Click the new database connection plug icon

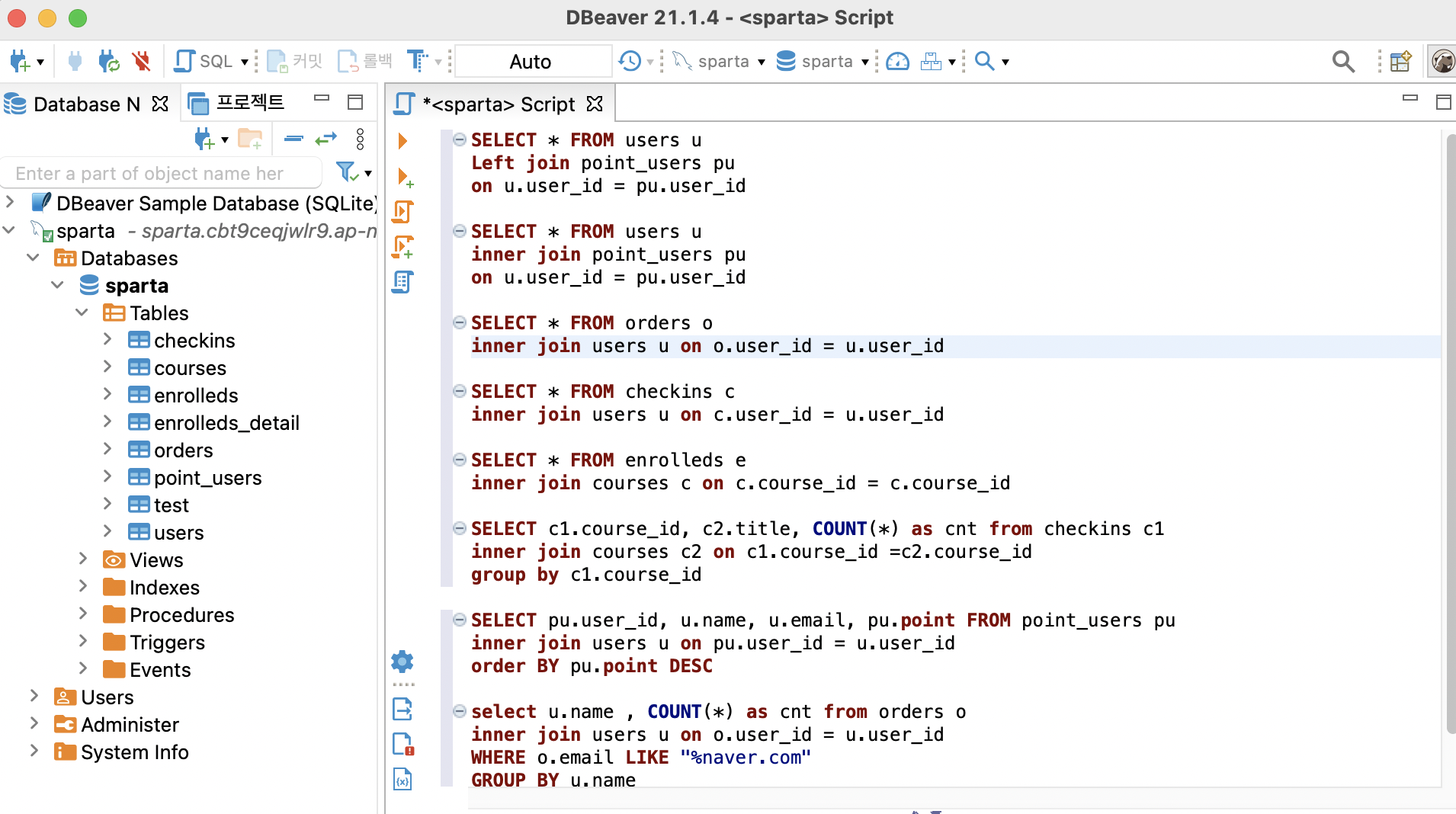pos(20,62)
